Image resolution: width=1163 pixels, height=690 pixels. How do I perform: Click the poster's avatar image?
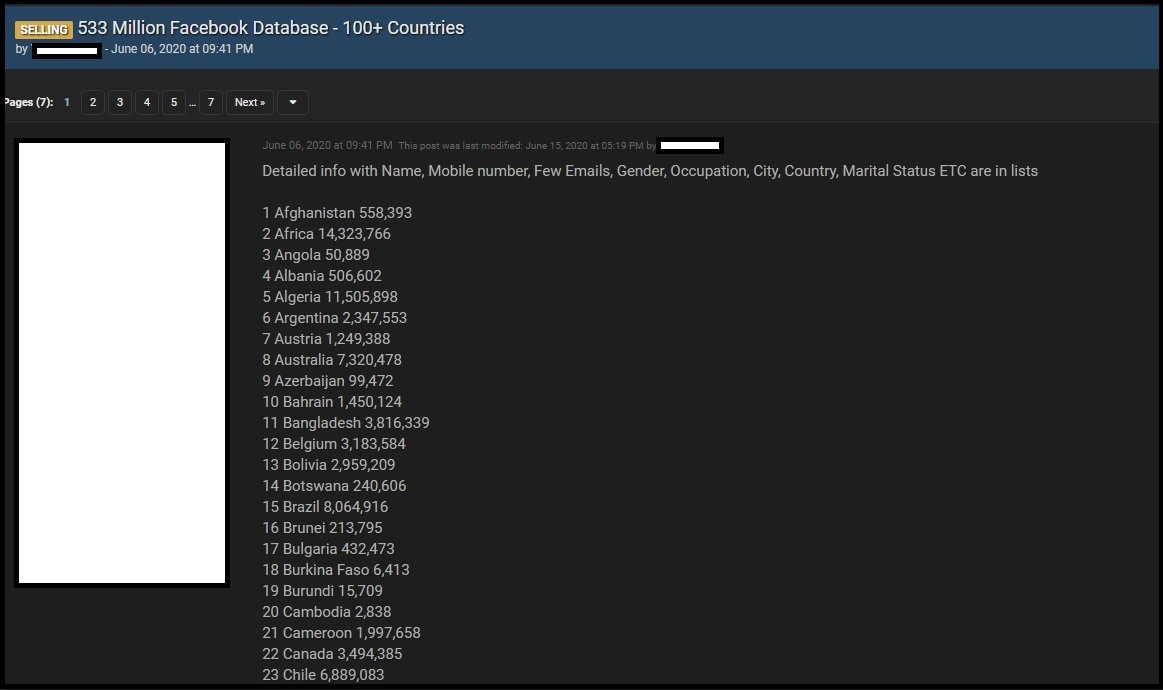coord(122,362)
